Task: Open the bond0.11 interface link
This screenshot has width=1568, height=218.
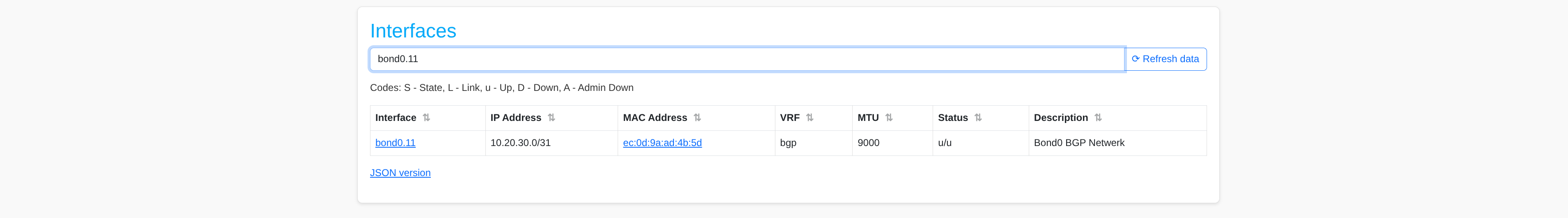Action: click(395, 142)
